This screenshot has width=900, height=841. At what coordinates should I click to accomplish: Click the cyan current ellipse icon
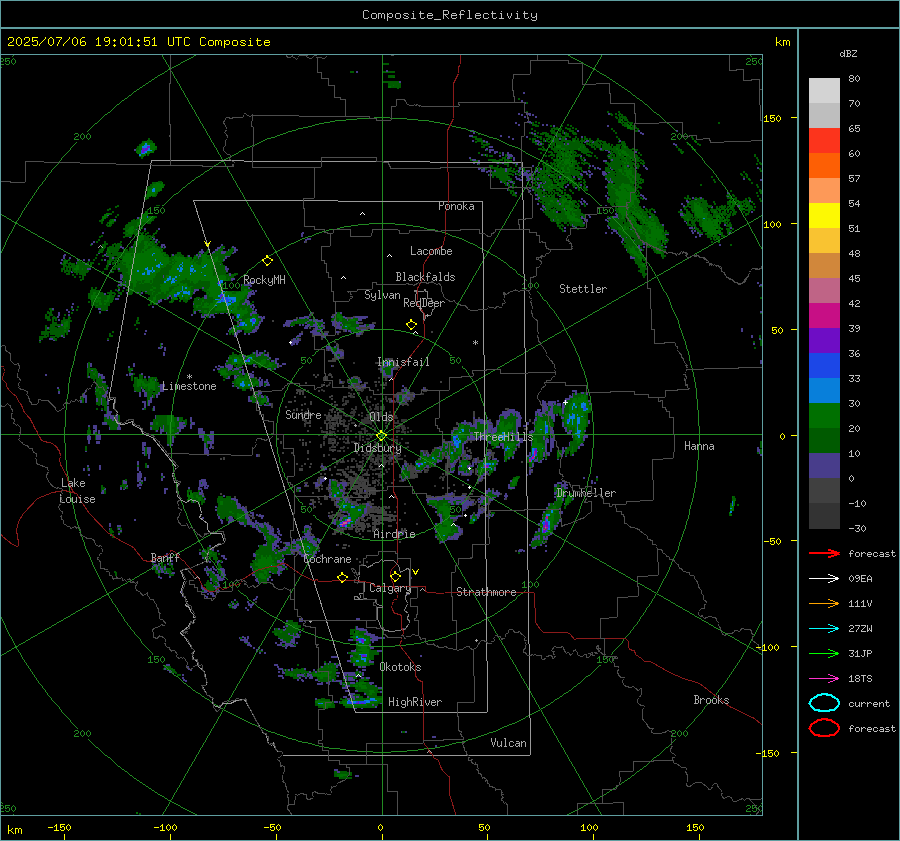[x=824, y=703]
